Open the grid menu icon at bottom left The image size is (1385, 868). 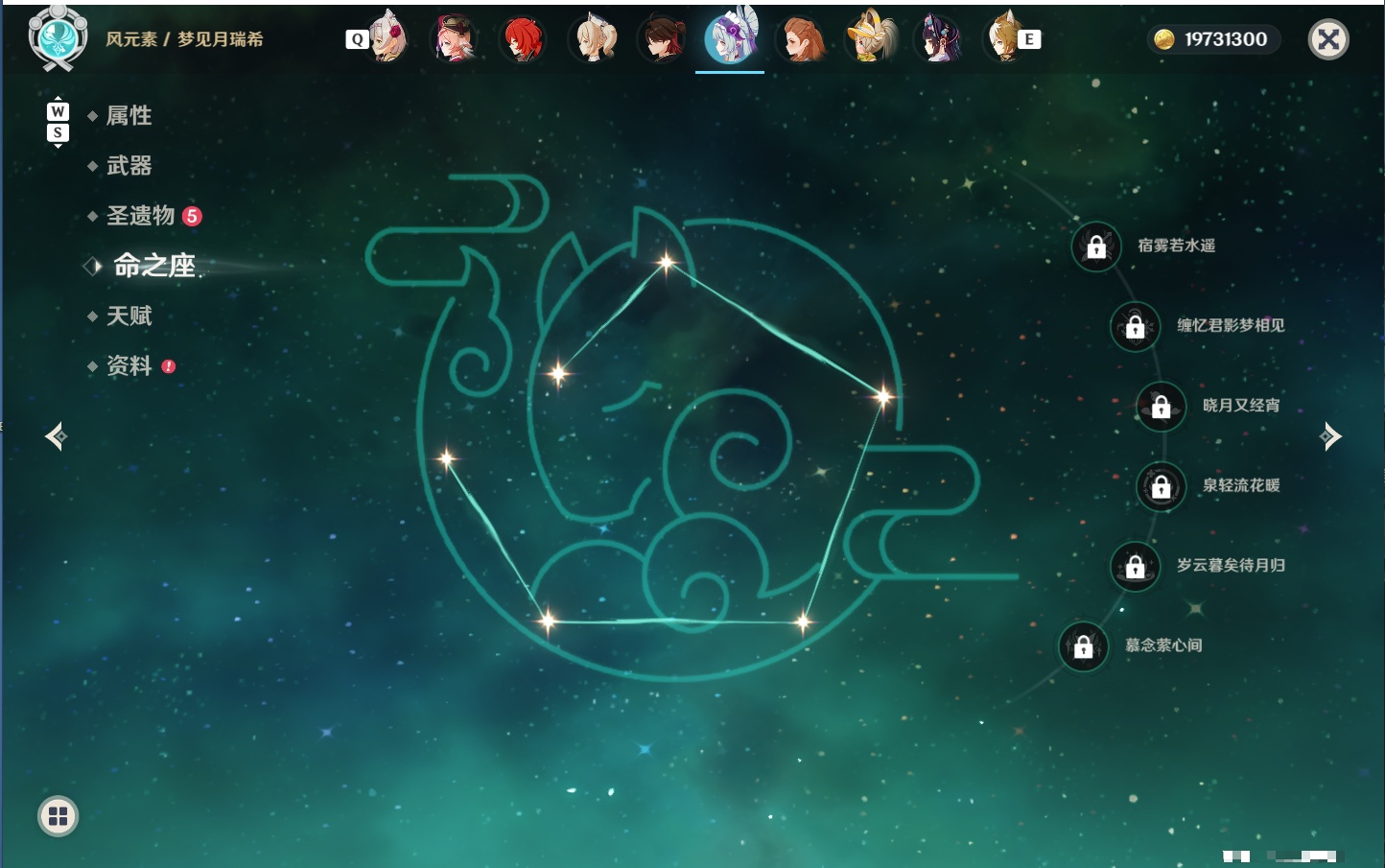tap(58, 816)
